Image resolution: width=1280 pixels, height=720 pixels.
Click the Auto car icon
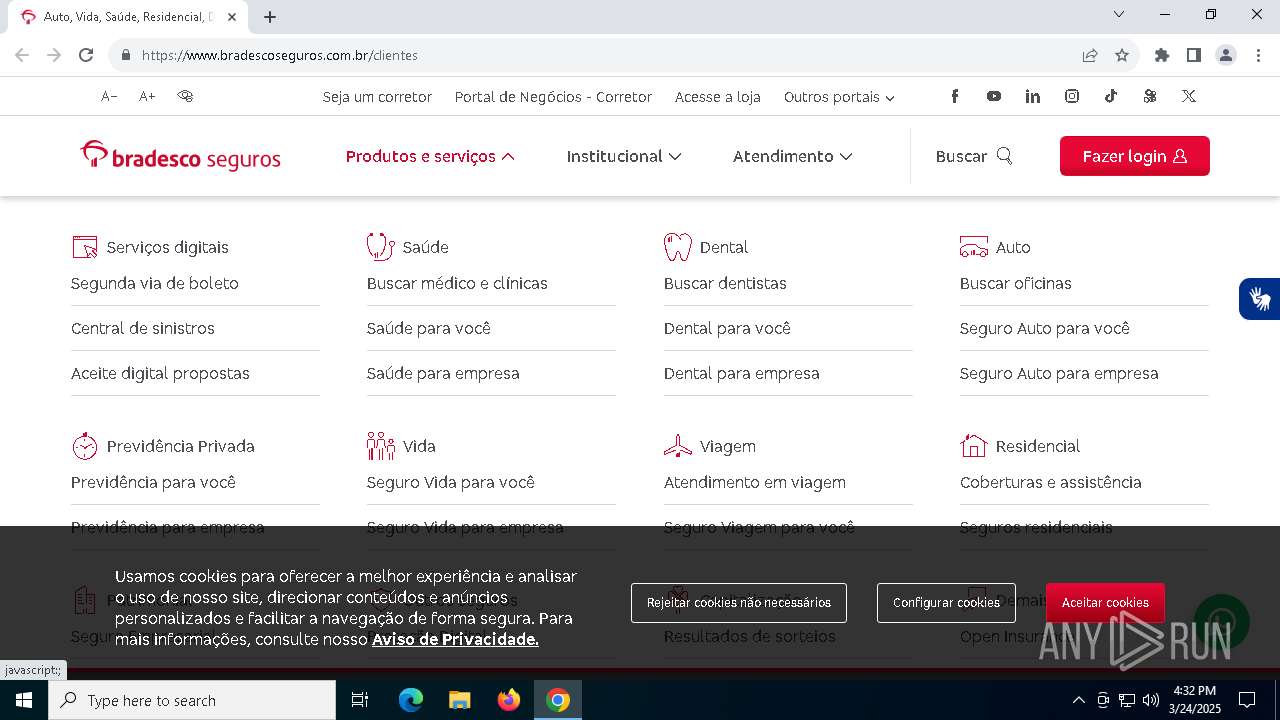pyautogui.click(x=974, y=247)
